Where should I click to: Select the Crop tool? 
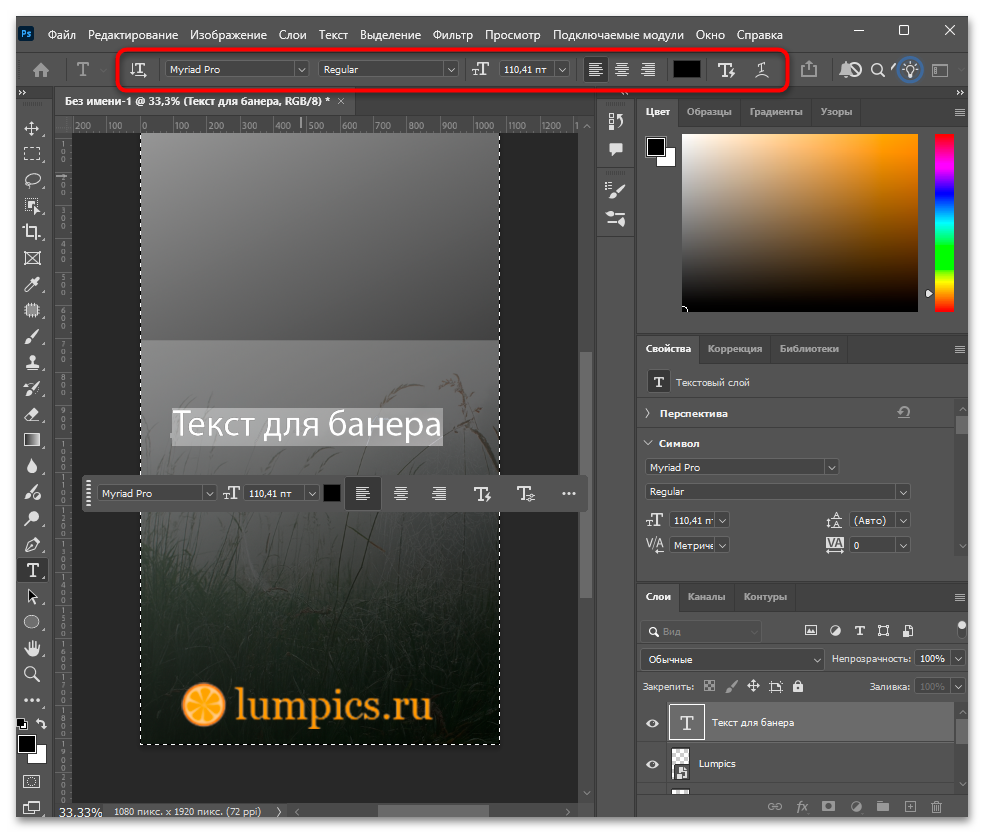(32, 232)
